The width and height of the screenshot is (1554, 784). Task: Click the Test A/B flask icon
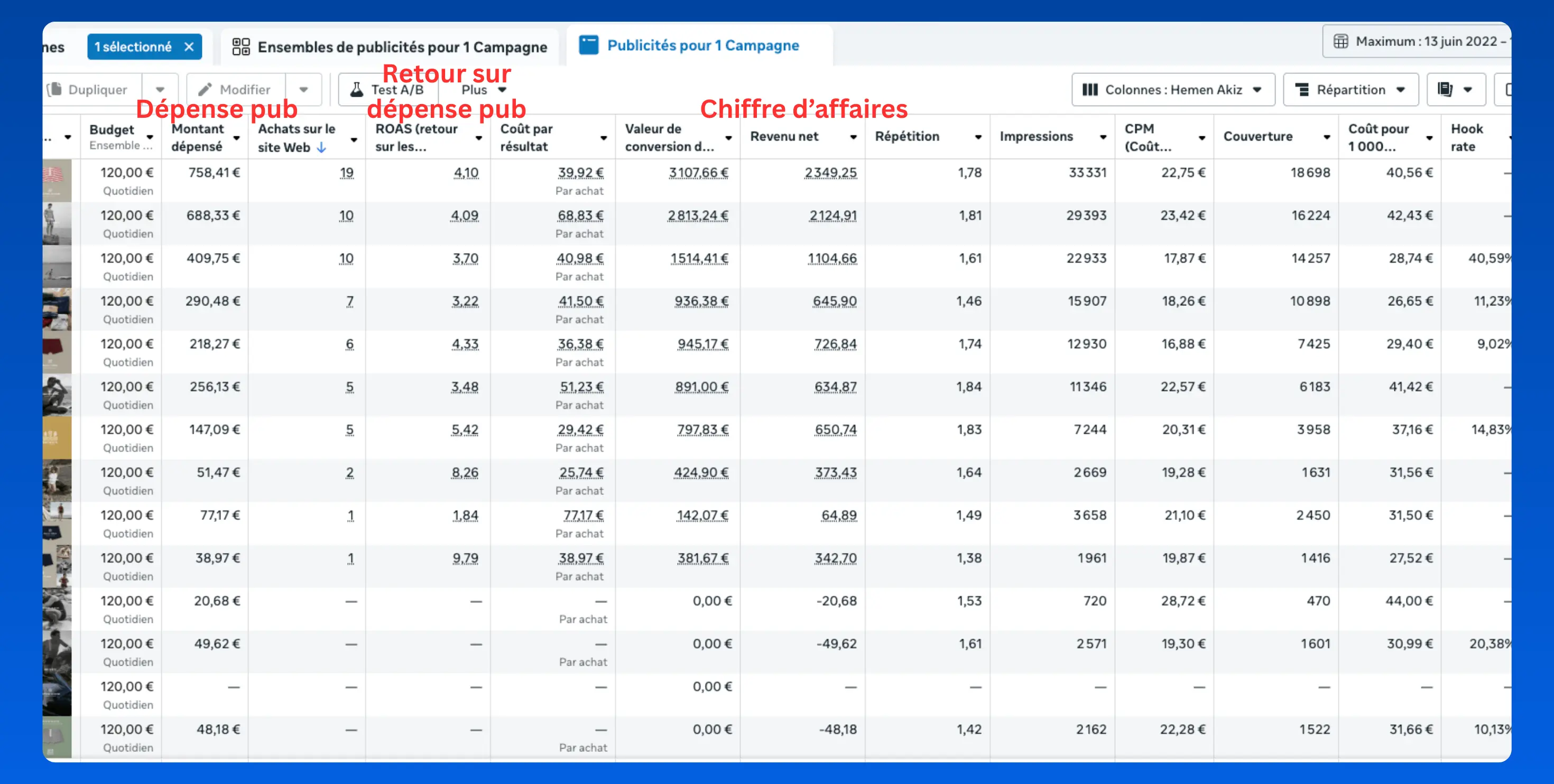(x=357, y=89)
